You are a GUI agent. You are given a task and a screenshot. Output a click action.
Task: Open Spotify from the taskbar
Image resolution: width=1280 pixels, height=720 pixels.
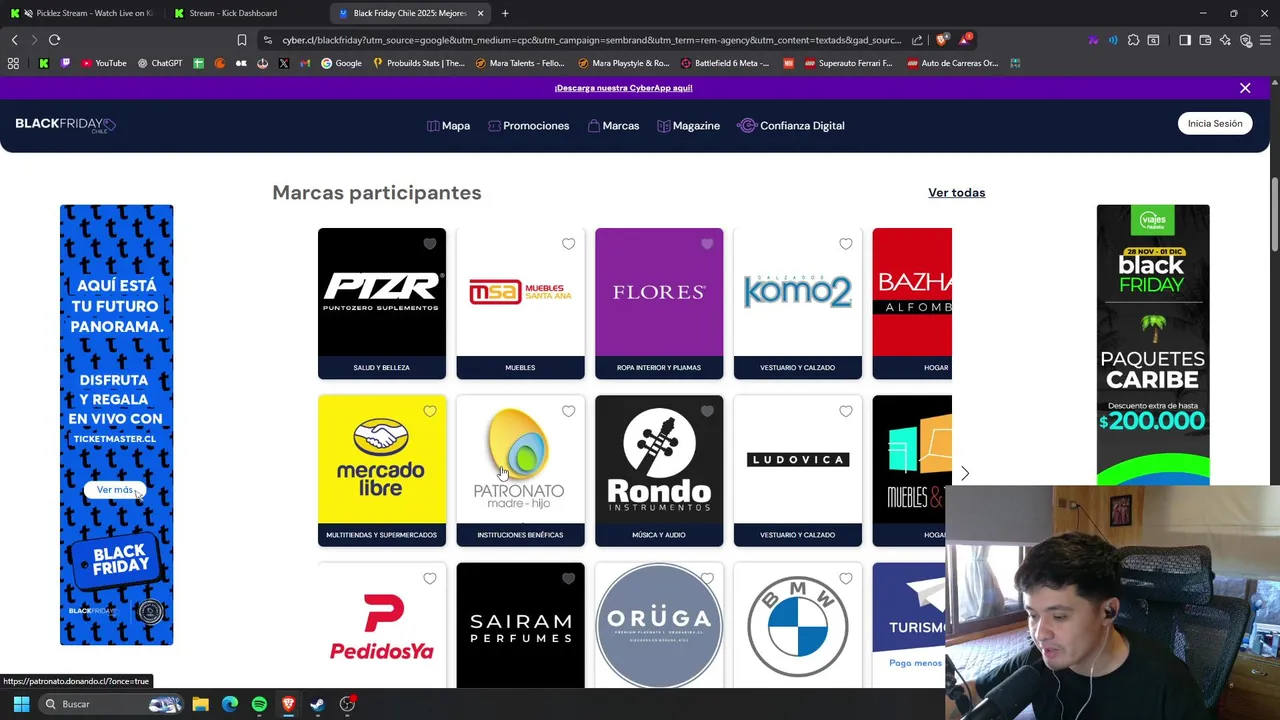tap(259, 704)
